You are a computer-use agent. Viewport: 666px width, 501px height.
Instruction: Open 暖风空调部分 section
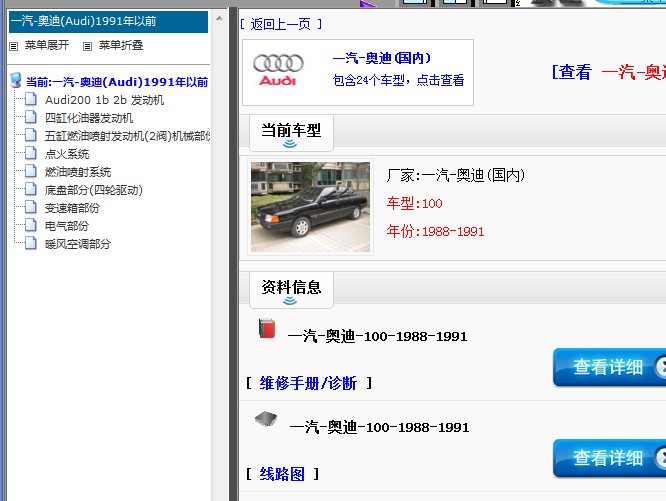pyautogui.click(x=78, y=244)
